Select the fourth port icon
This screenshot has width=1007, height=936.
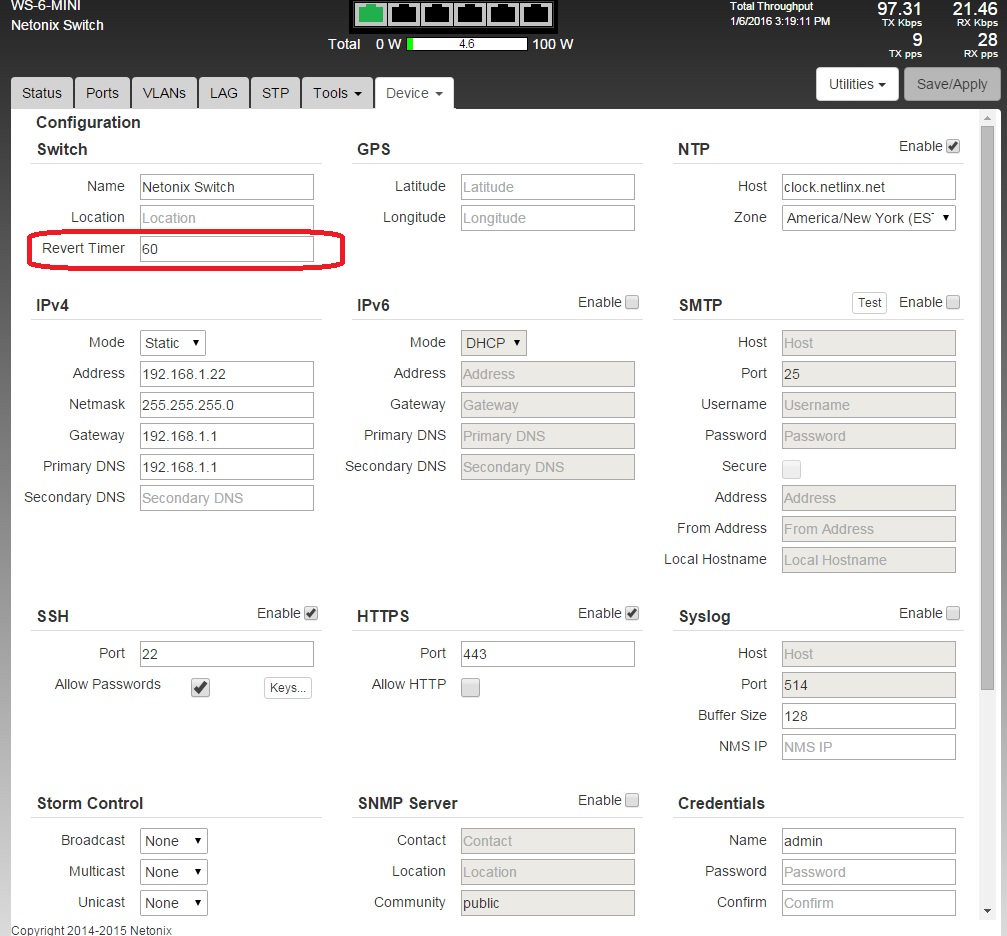coord(470,14)
